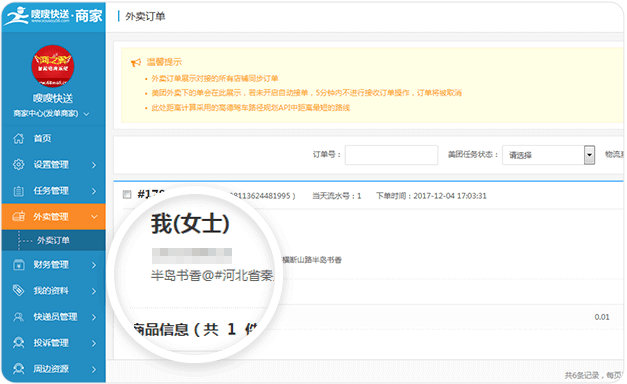This screenshot has width=627, height=384.
Task: Click the 当天流水号：1 text
Action: (x=336, y=196)
